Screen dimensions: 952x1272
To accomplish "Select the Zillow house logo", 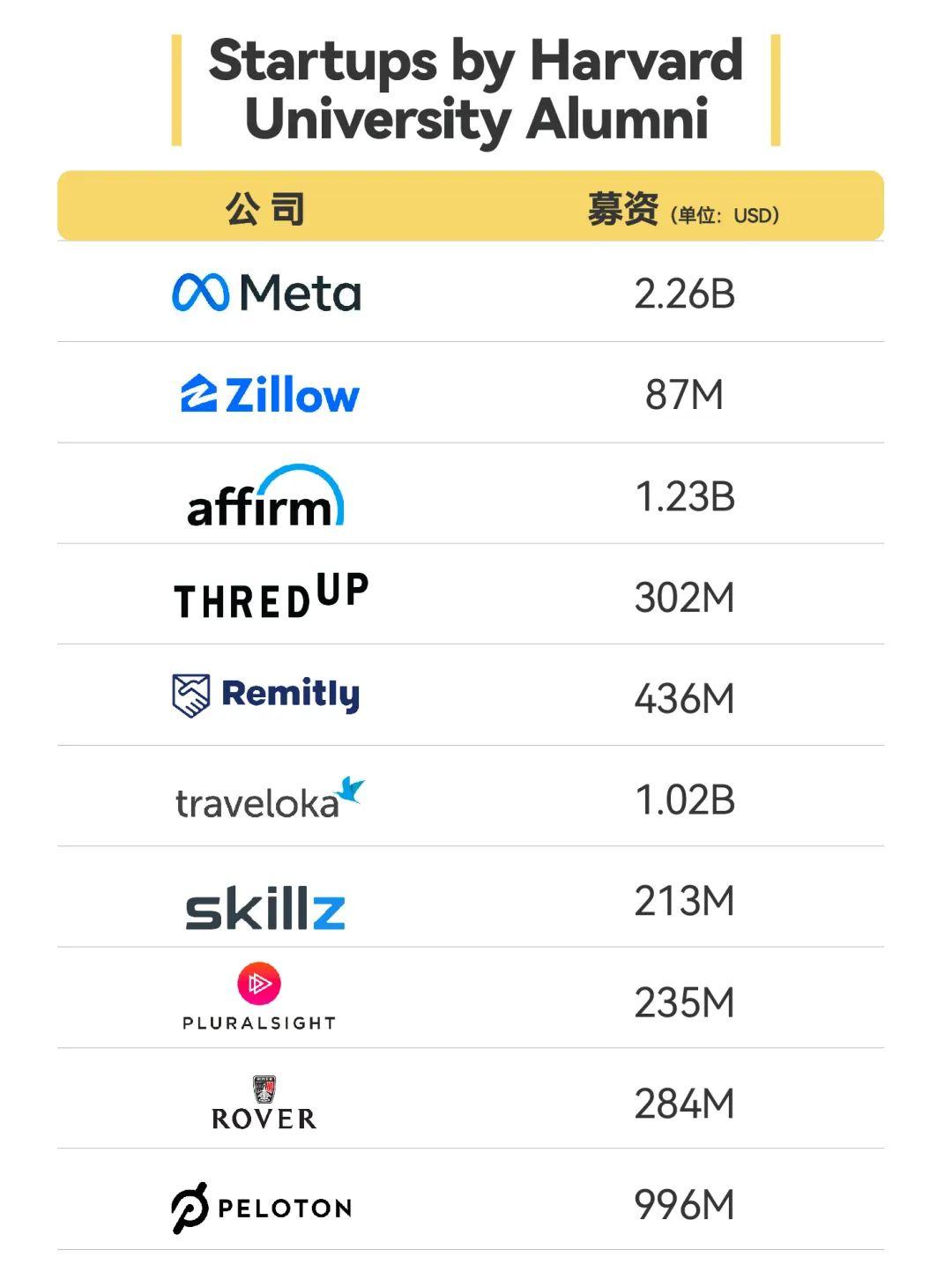I will pyautogui.click(x=198, y=393).
